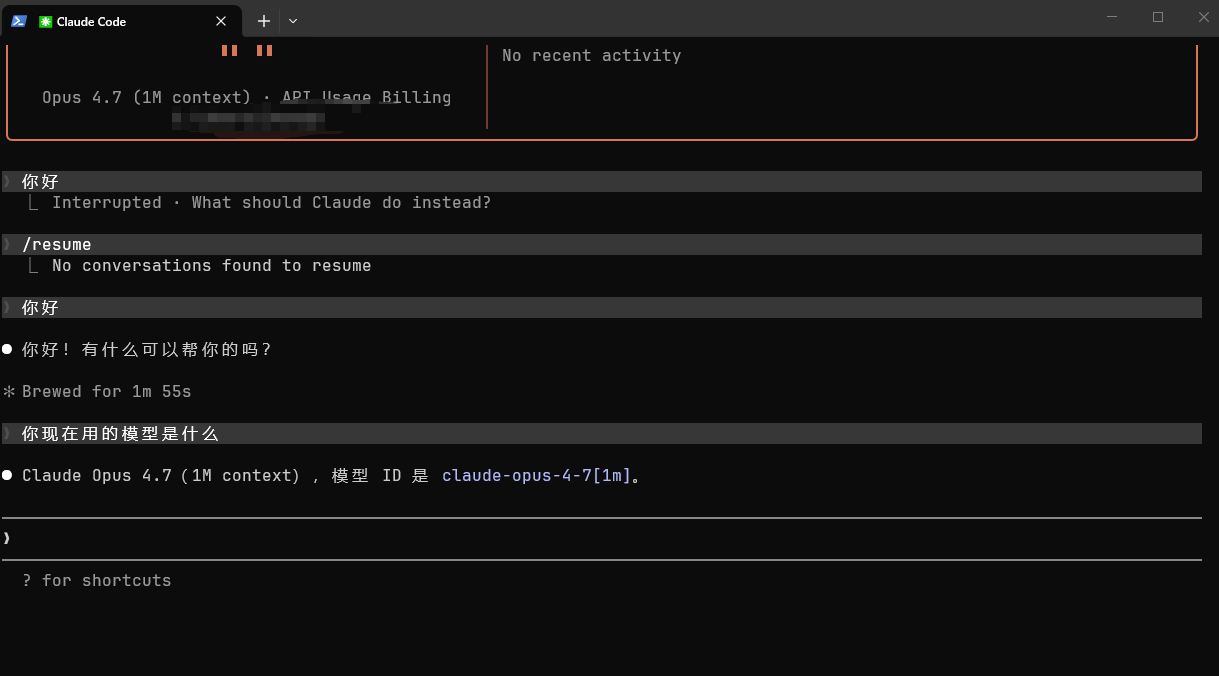1219x676 pixels.
Task: Minimize the terminal window
Action: pyautogui.click(x=1113, y=17)
